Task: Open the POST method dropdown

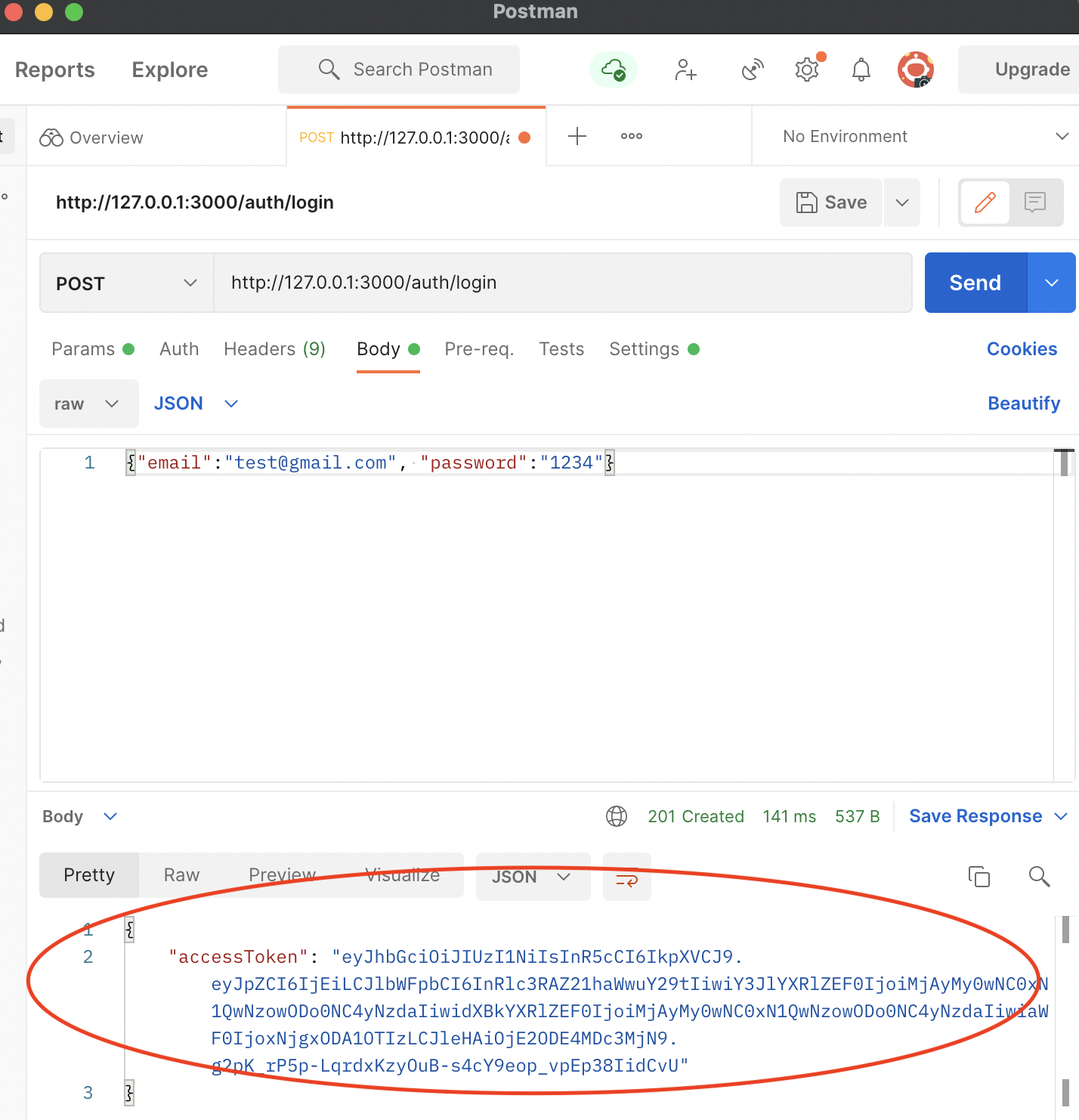Action: 127,283
